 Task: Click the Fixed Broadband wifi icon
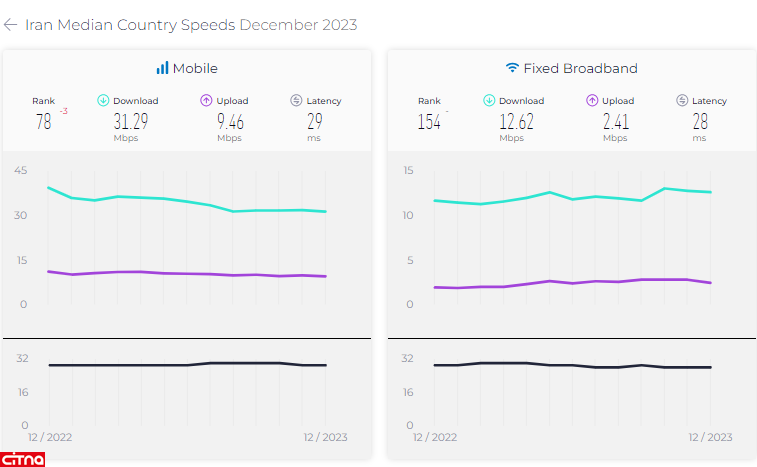512,68
